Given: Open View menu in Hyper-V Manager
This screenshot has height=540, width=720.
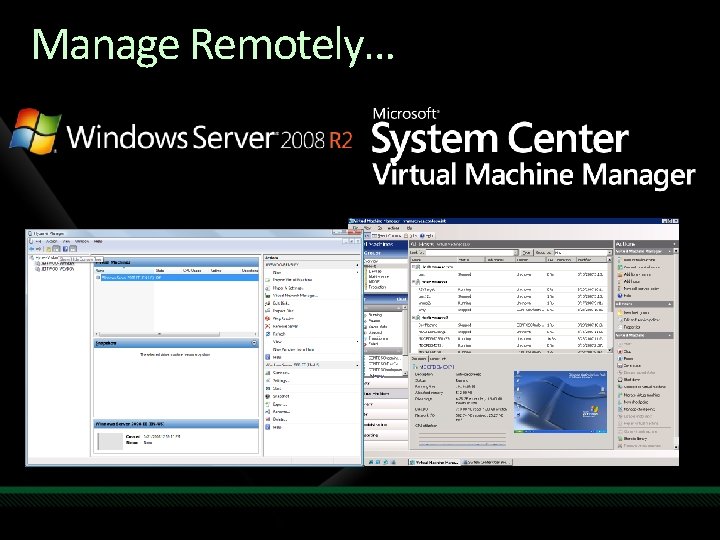Looking at the screenshot, I should click(67, 241).
